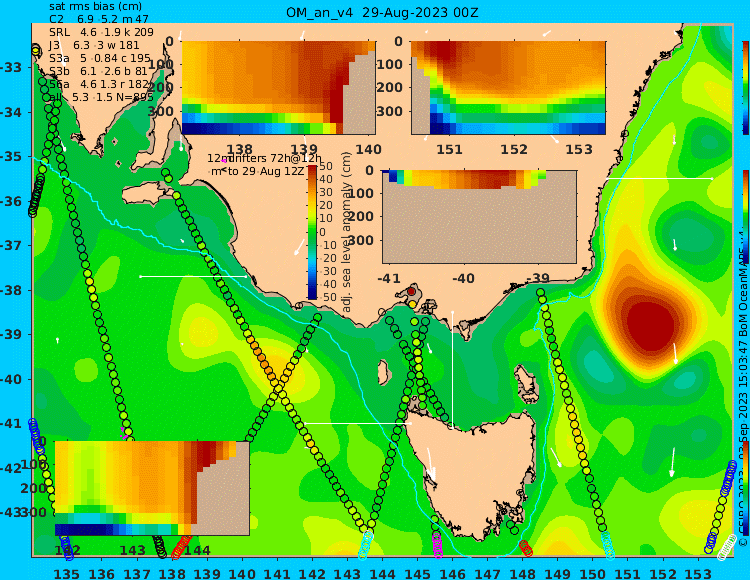The image size is (750, 580).
Task: Select the J3 satellite stats row
Action: [x=94, y=45]
